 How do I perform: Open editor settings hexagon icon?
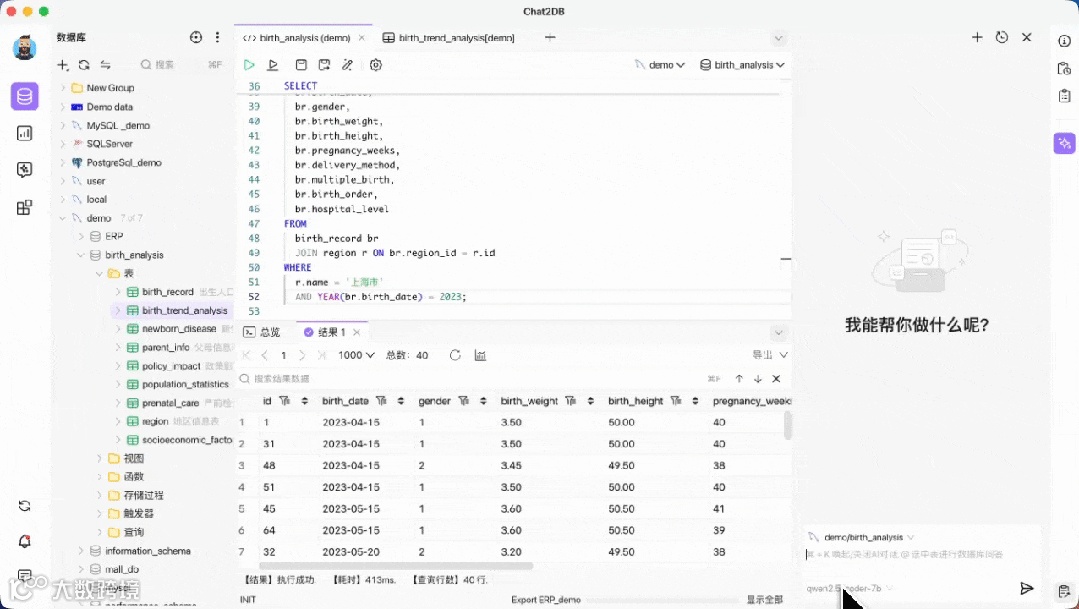pyautogui.click(x=376, y=65)
